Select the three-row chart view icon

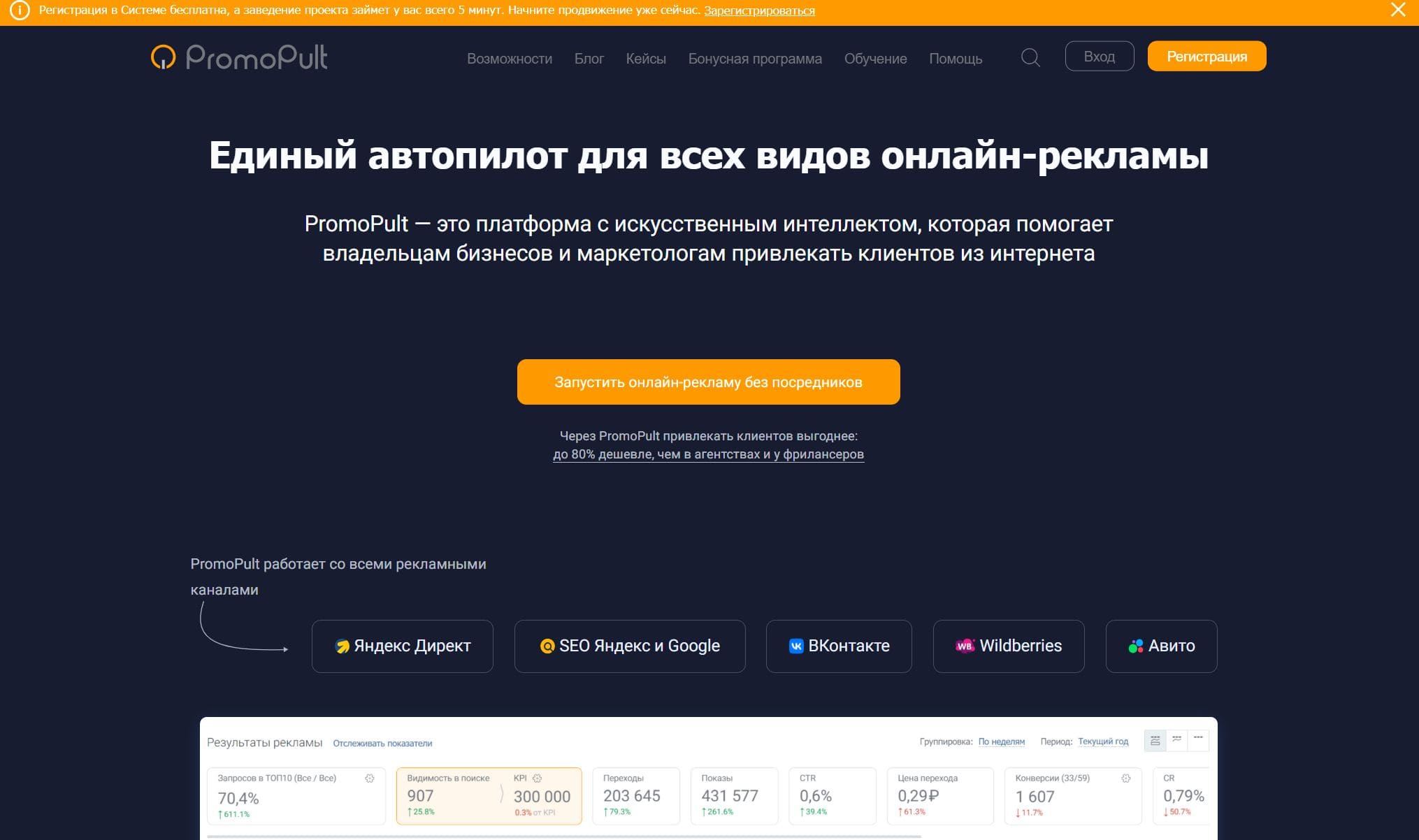tap(1155, 741)
